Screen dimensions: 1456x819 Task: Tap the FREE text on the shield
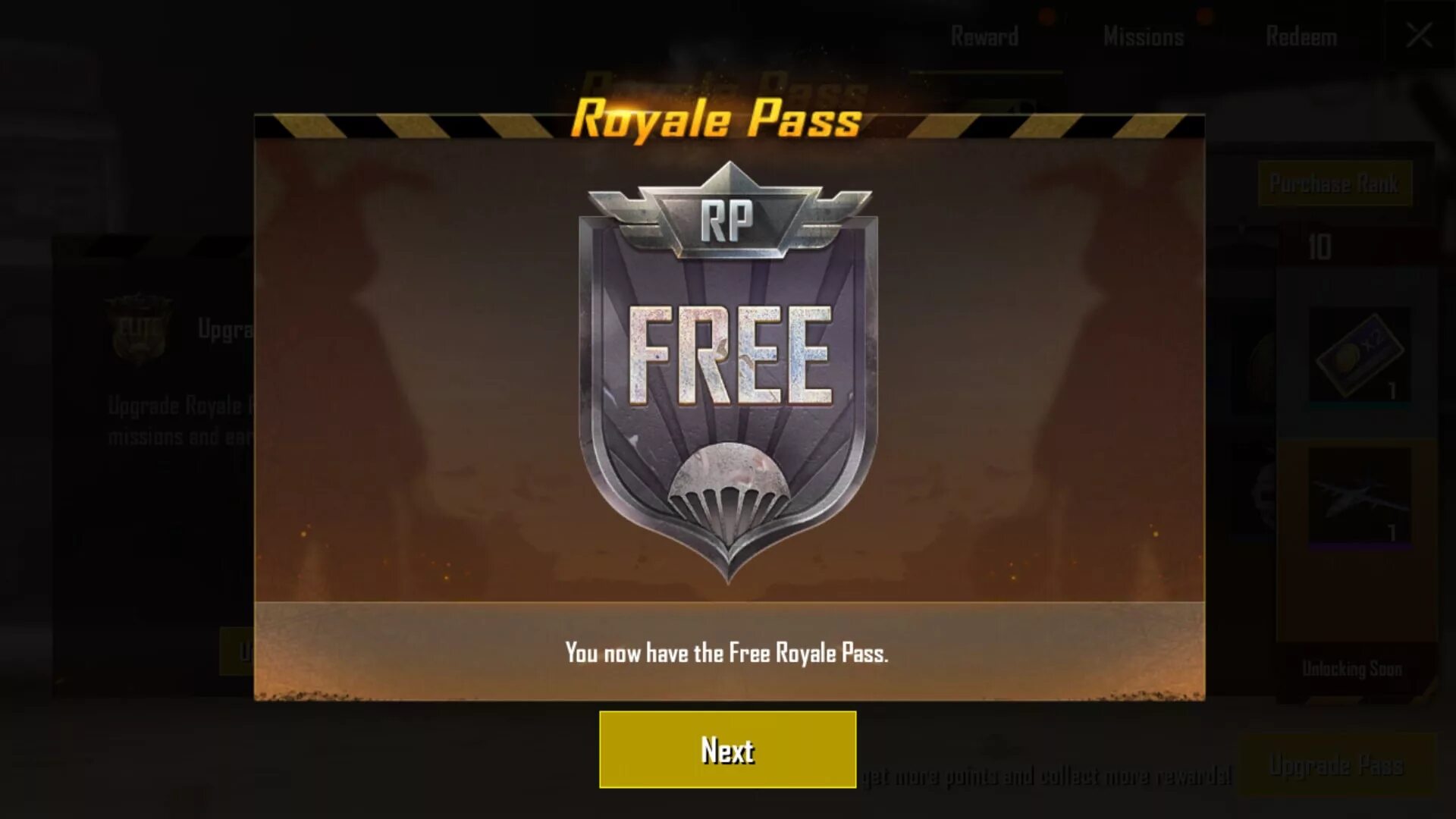(730, 355)
